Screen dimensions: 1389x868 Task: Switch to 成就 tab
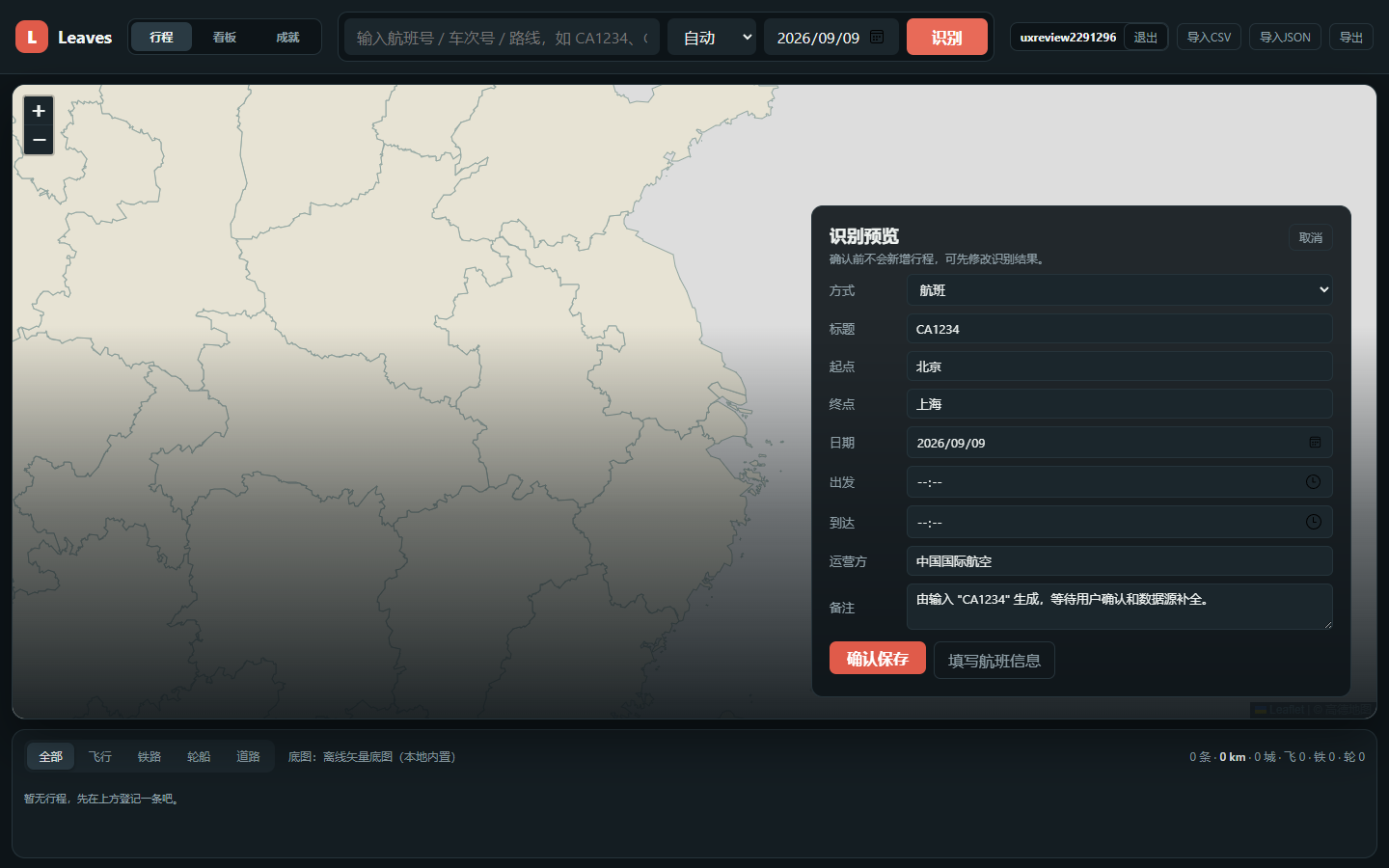pyautogui.click(x=287, y=37)
